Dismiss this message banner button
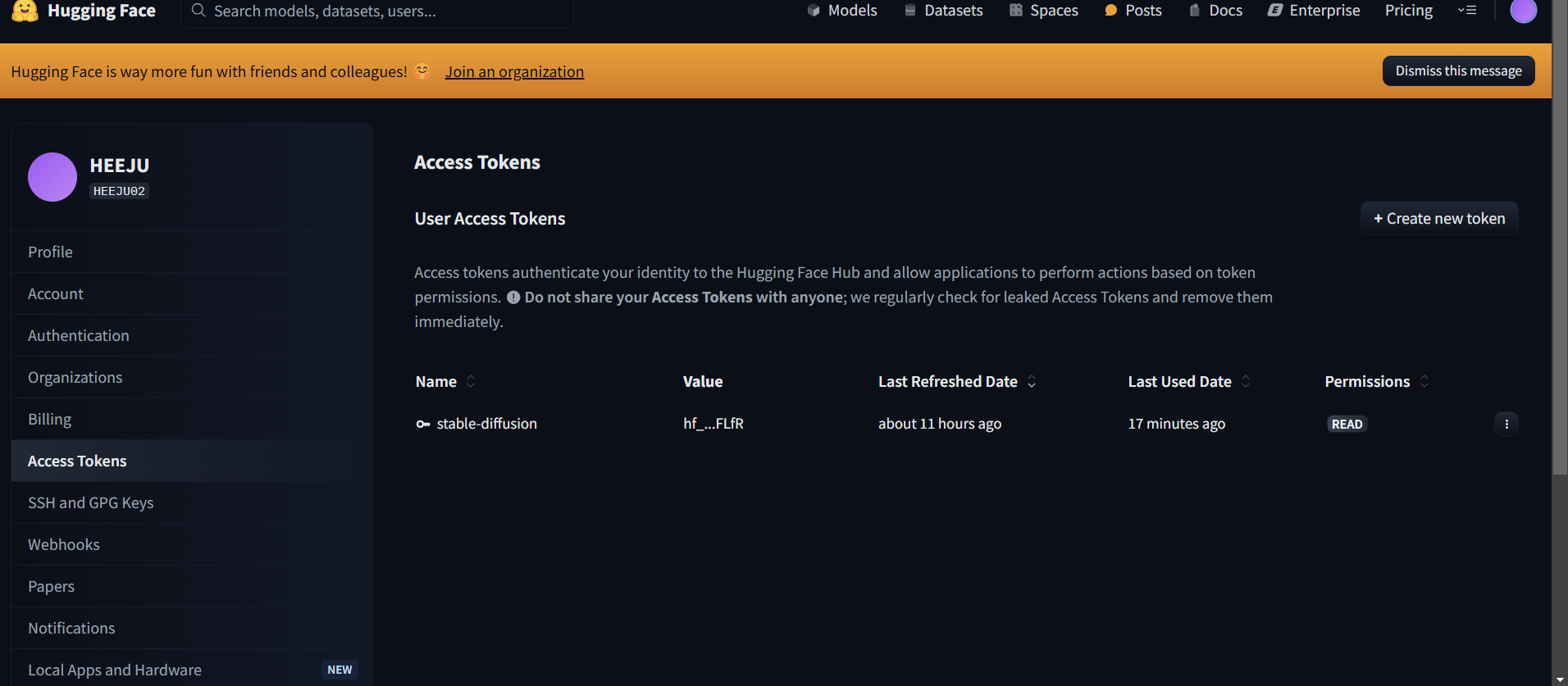 (1458, 71)
